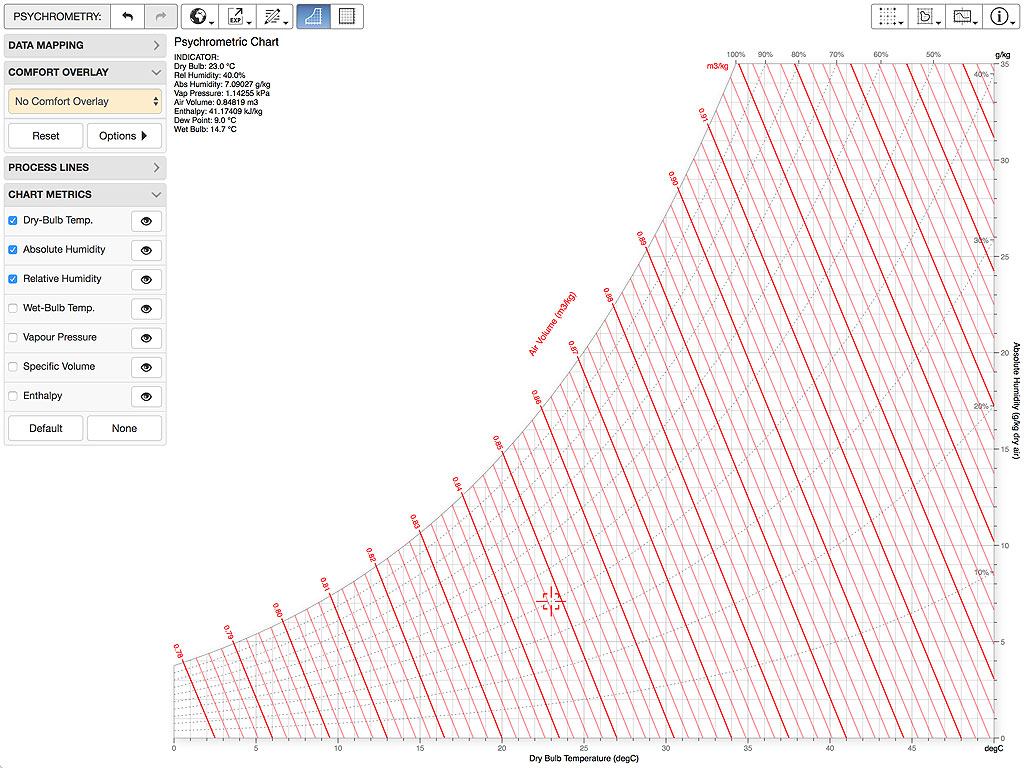Screen dimensions: 1024x768
Task: Click the PSYCHROMETRY: label button
Action: click(x=57, y=16)
